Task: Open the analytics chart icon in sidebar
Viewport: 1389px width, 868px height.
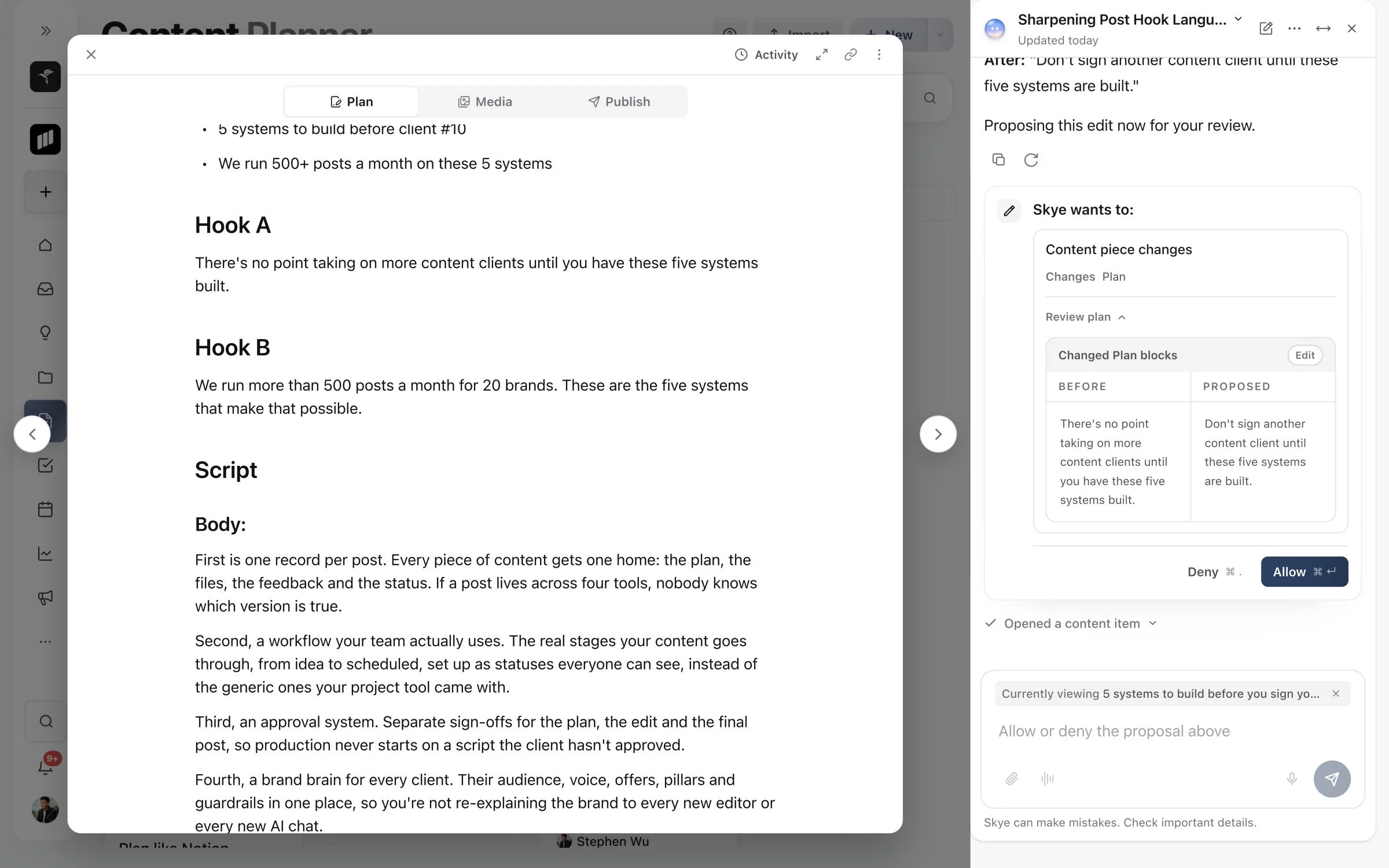Action: 45,554
